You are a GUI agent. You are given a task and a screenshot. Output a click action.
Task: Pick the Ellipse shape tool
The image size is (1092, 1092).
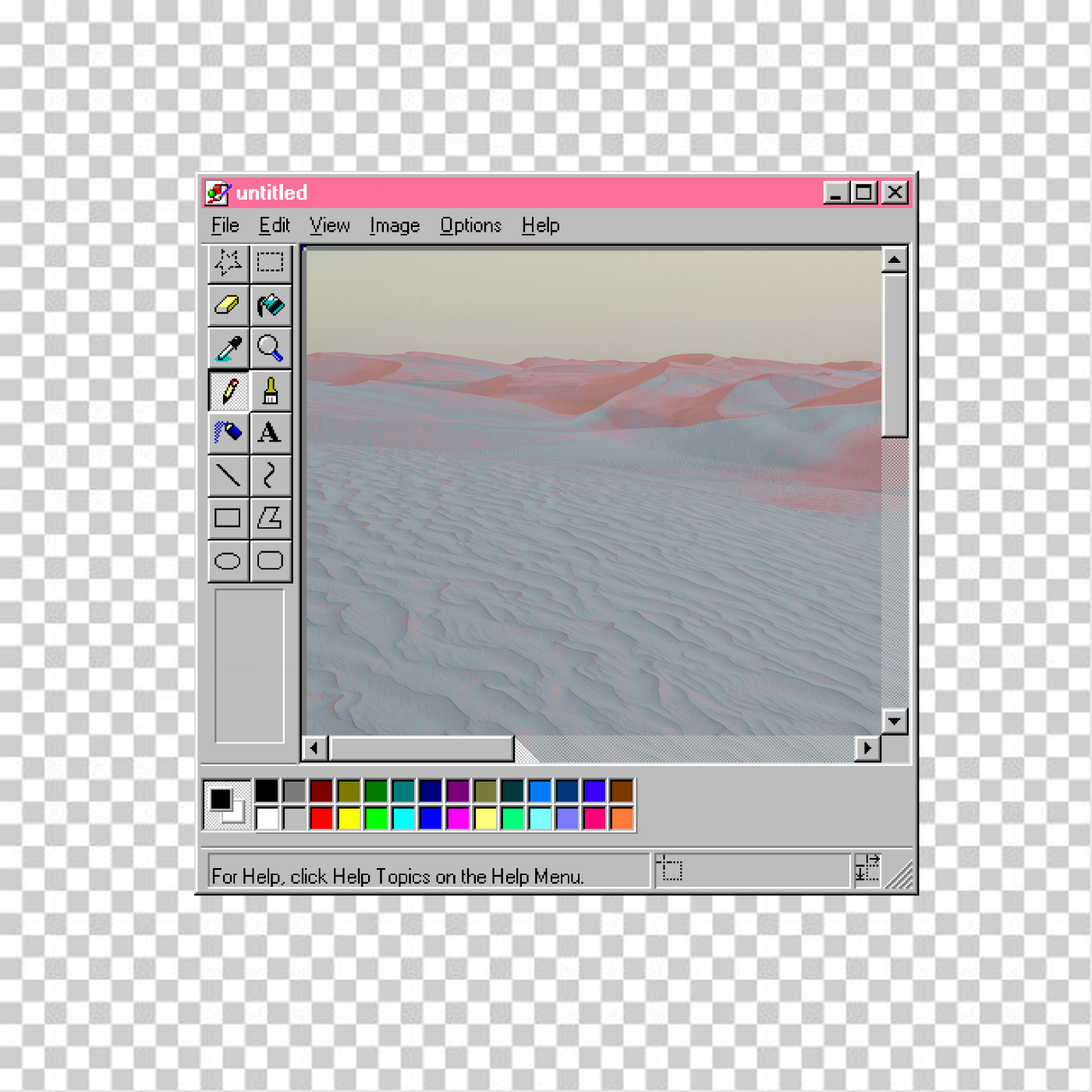(x=228, y=561)
